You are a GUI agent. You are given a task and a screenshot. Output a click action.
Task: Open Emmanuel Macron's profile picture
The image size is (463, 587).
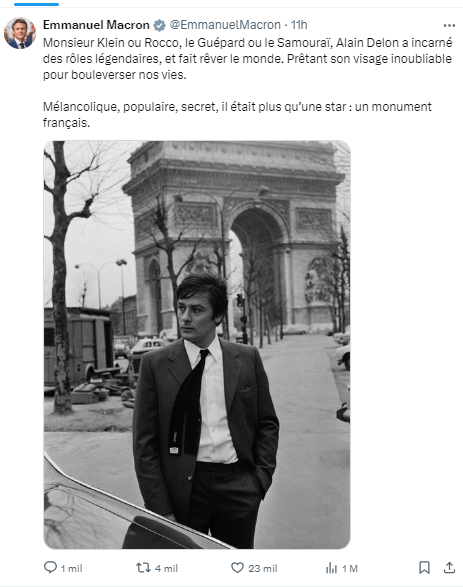20,33
